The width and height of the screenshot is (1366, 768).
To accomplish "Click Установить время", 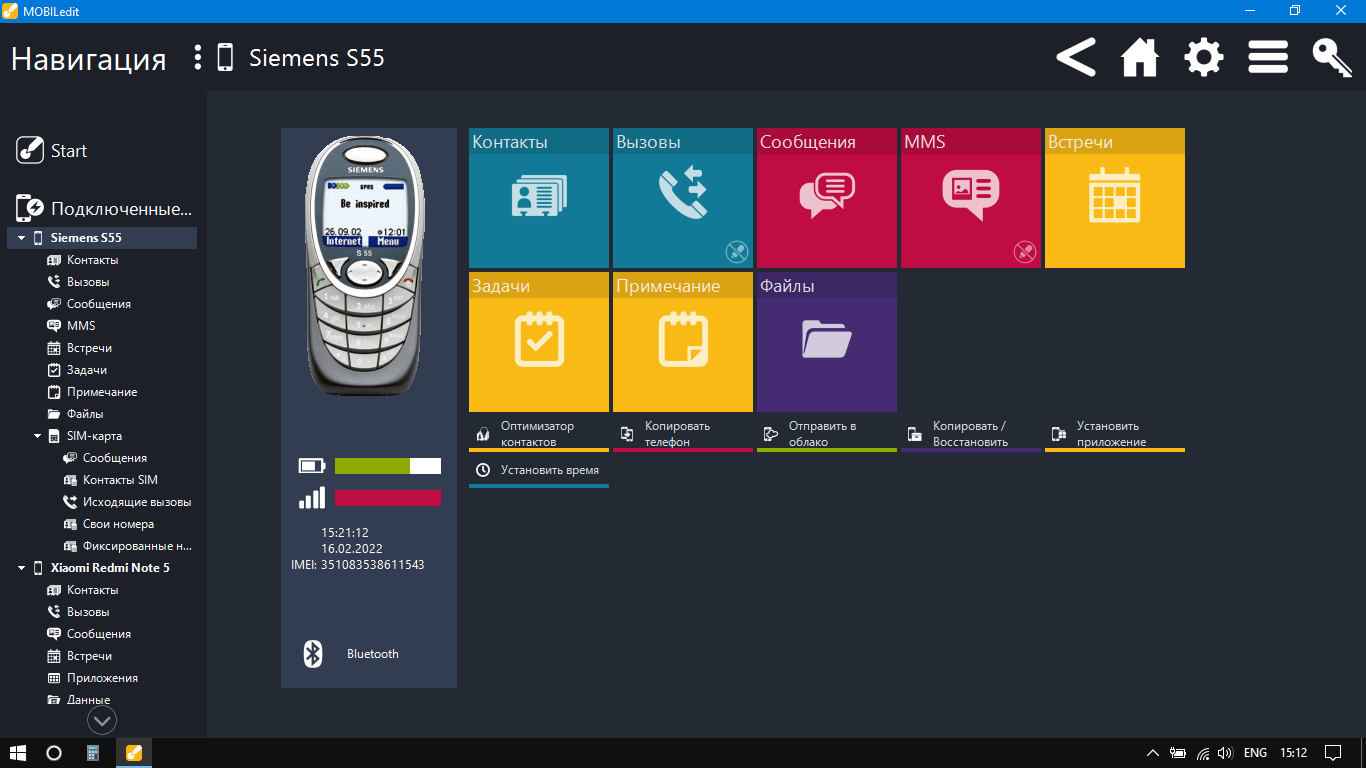I will [x=538, y=471].
